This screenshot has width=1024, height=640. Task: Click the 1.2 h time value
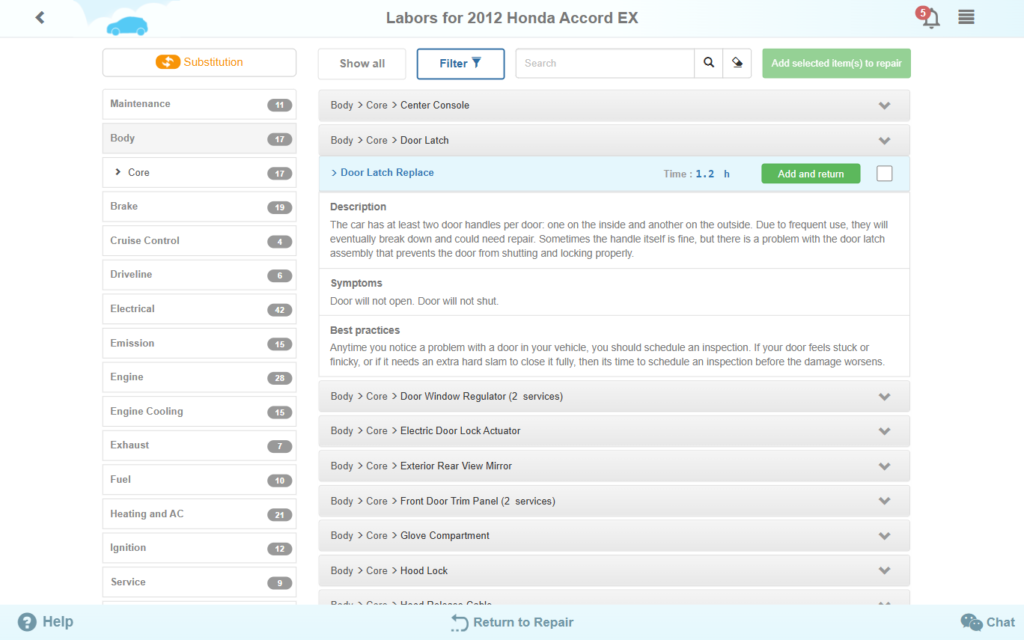(x=712, y=174)
